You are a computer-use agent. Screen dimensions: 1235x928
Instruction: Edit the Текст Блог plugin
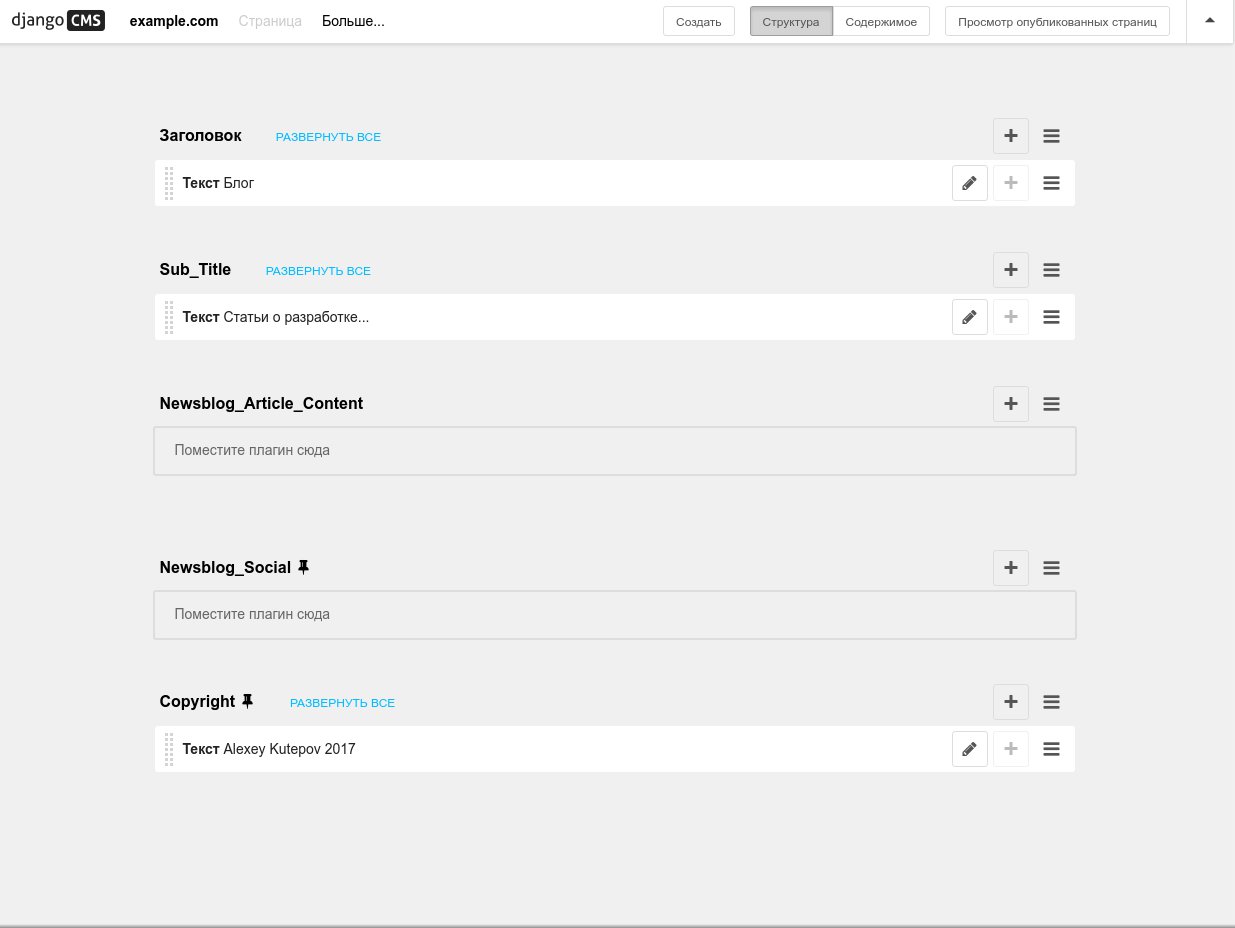click(969, 183)
